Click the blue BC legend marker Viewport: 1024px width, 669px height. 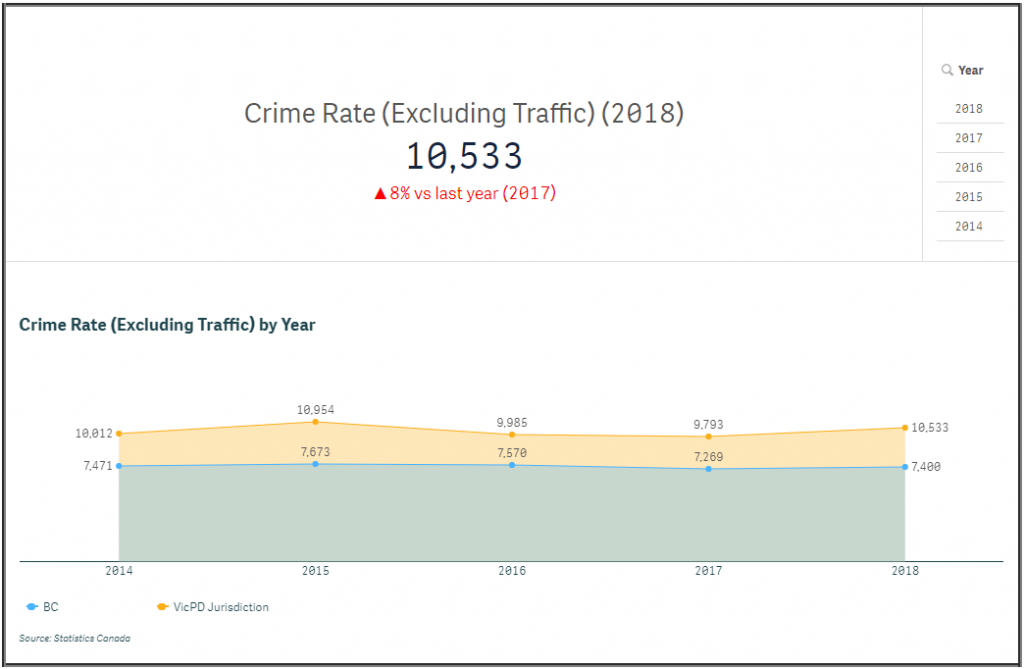tap(33, 607)
